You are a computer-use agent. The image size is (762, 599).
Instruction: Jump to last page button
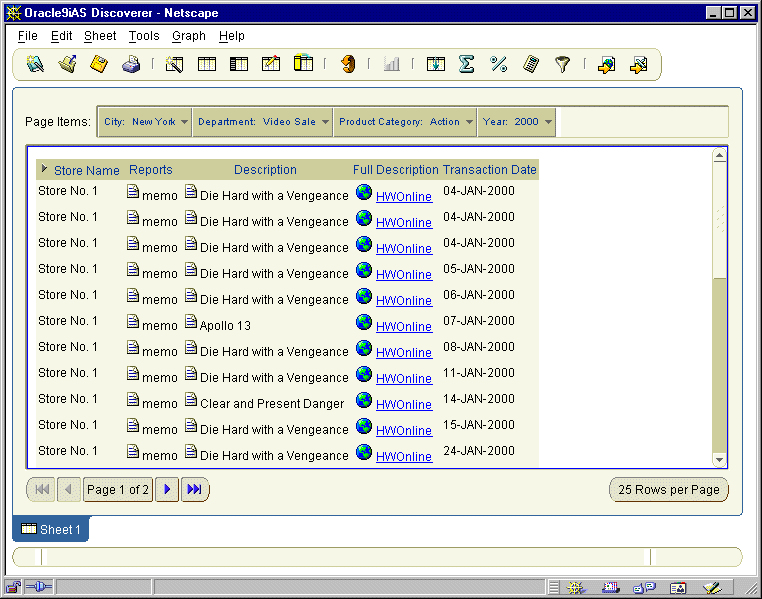click(194, 489)
